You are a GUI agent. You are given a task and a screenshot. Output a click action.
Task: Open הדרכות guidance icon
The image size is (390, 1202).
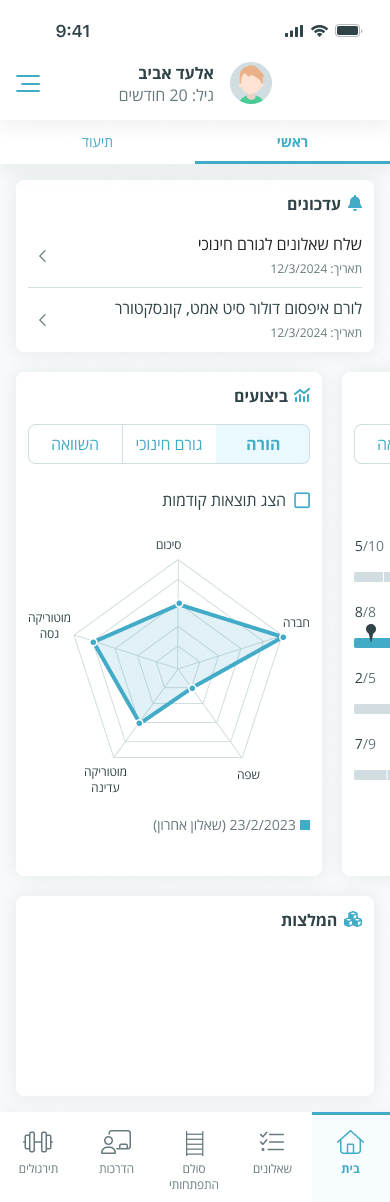[x=117, y=1142]
